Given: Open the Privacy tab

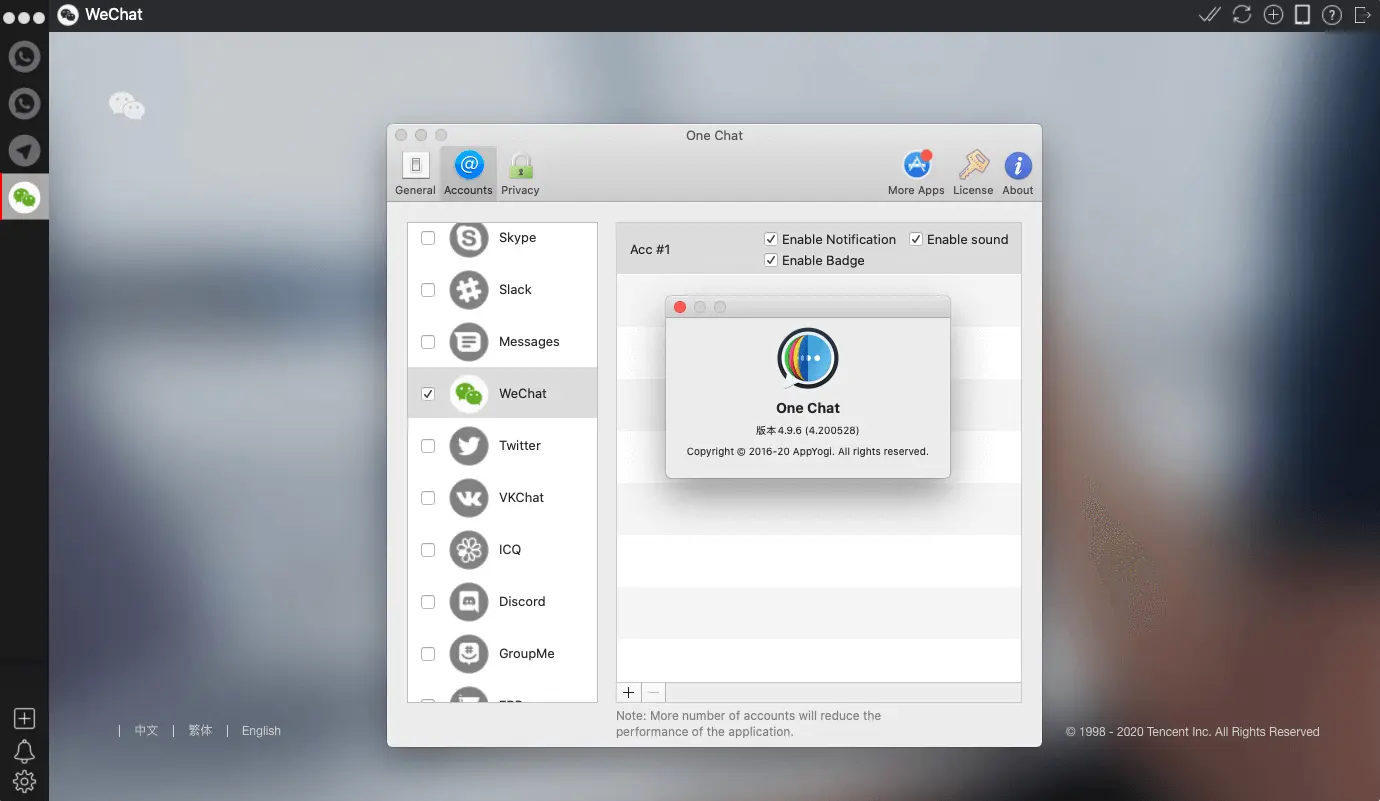Looking at the screenshot, I should (x=520, y=174).
